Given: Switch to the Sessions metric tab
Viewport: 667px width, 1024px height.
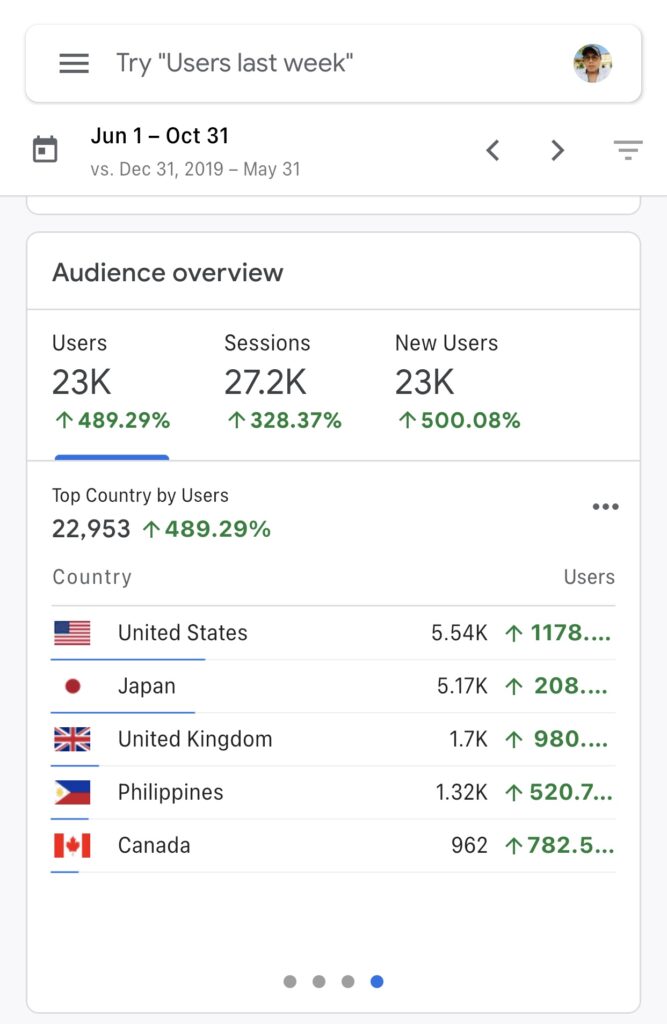Looking at the screenshot, I should click(x=283, y=384).
